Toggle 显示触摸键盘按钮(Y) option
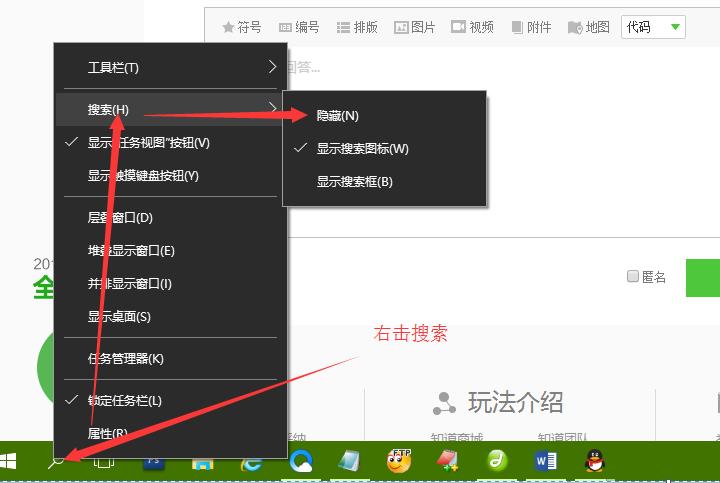The image size is (720, 483). point(171,175)
